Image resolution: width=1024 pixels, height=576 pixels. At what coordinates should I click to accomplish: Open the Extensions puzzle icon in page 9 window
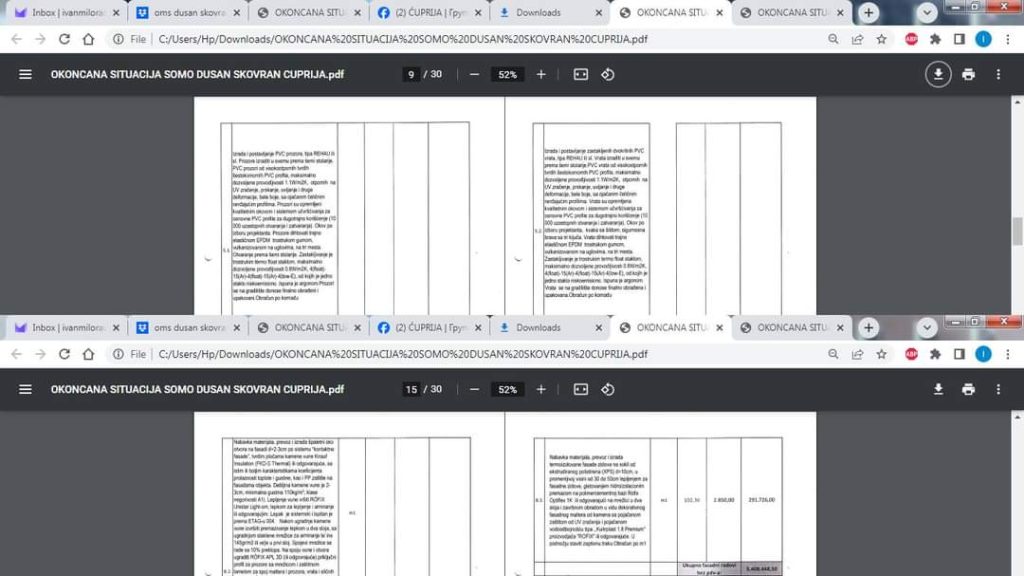point(935,39)
